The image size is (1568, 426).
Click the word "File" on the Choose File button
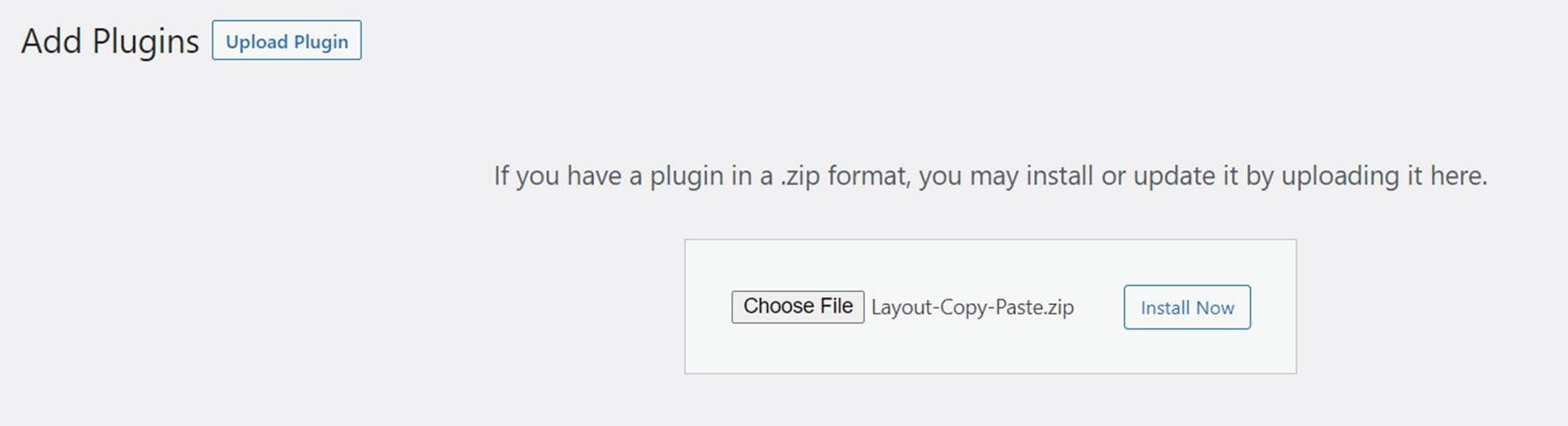(836, 307)
